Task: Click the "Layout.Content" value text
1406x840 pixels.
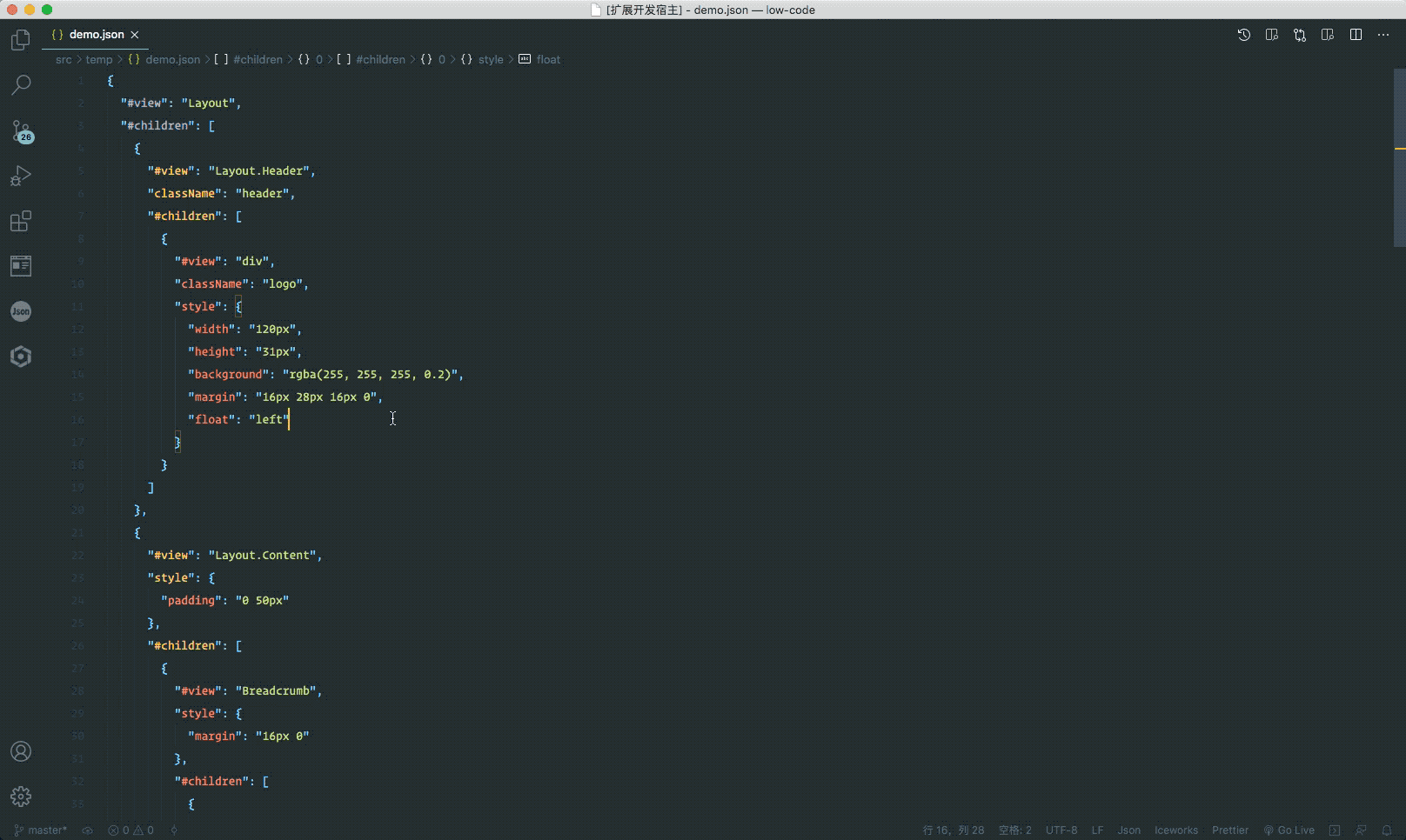Action: [262, 555]
